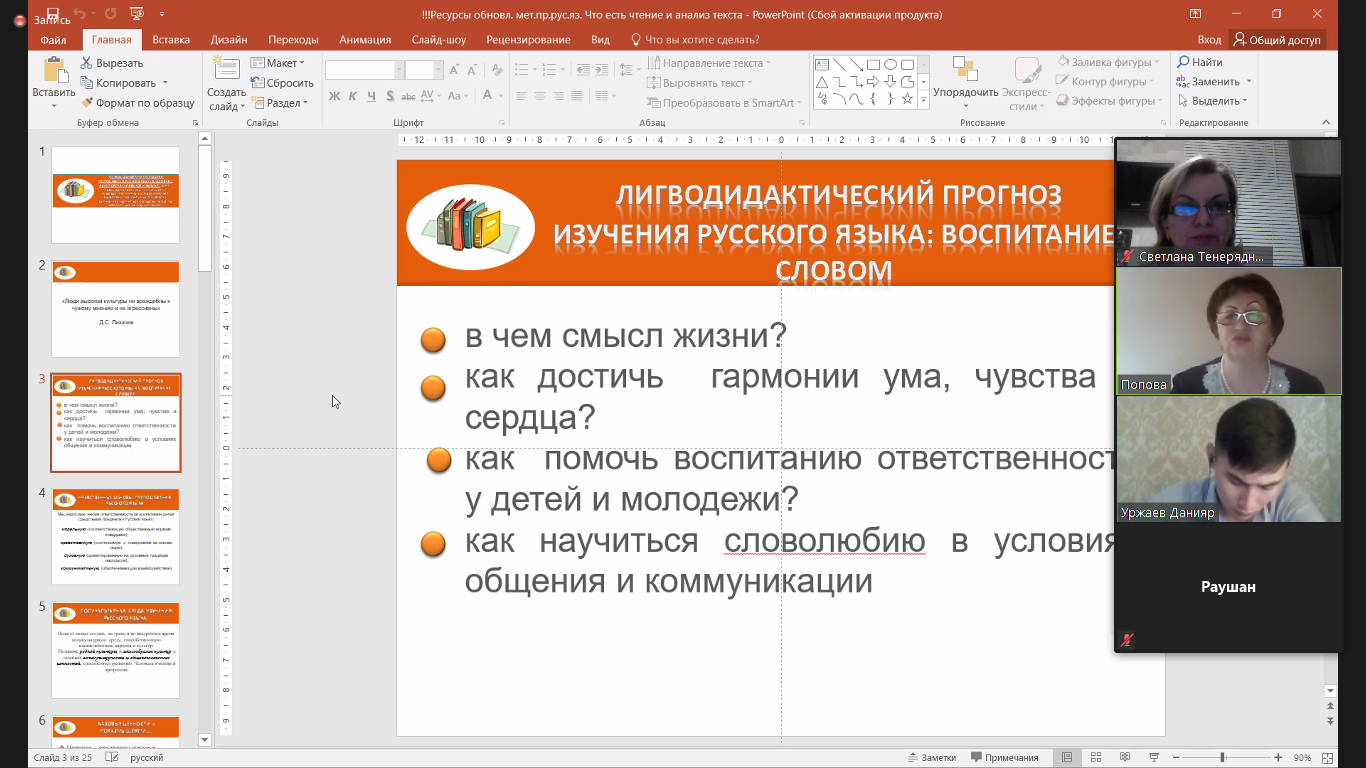Switch to the Анимация ribbon tab

[x=365, y=40]
